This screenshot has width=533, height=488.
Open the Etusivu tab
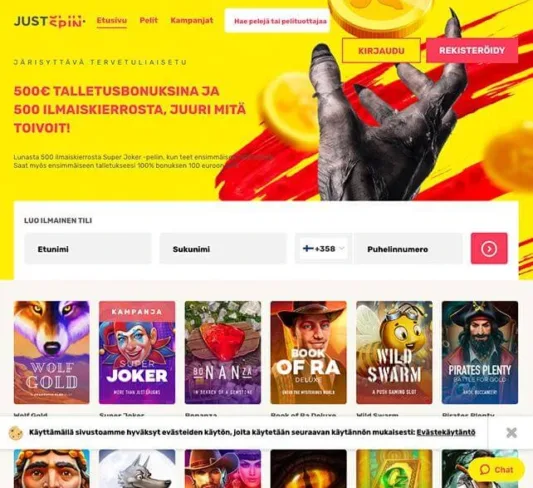[111, 21]
